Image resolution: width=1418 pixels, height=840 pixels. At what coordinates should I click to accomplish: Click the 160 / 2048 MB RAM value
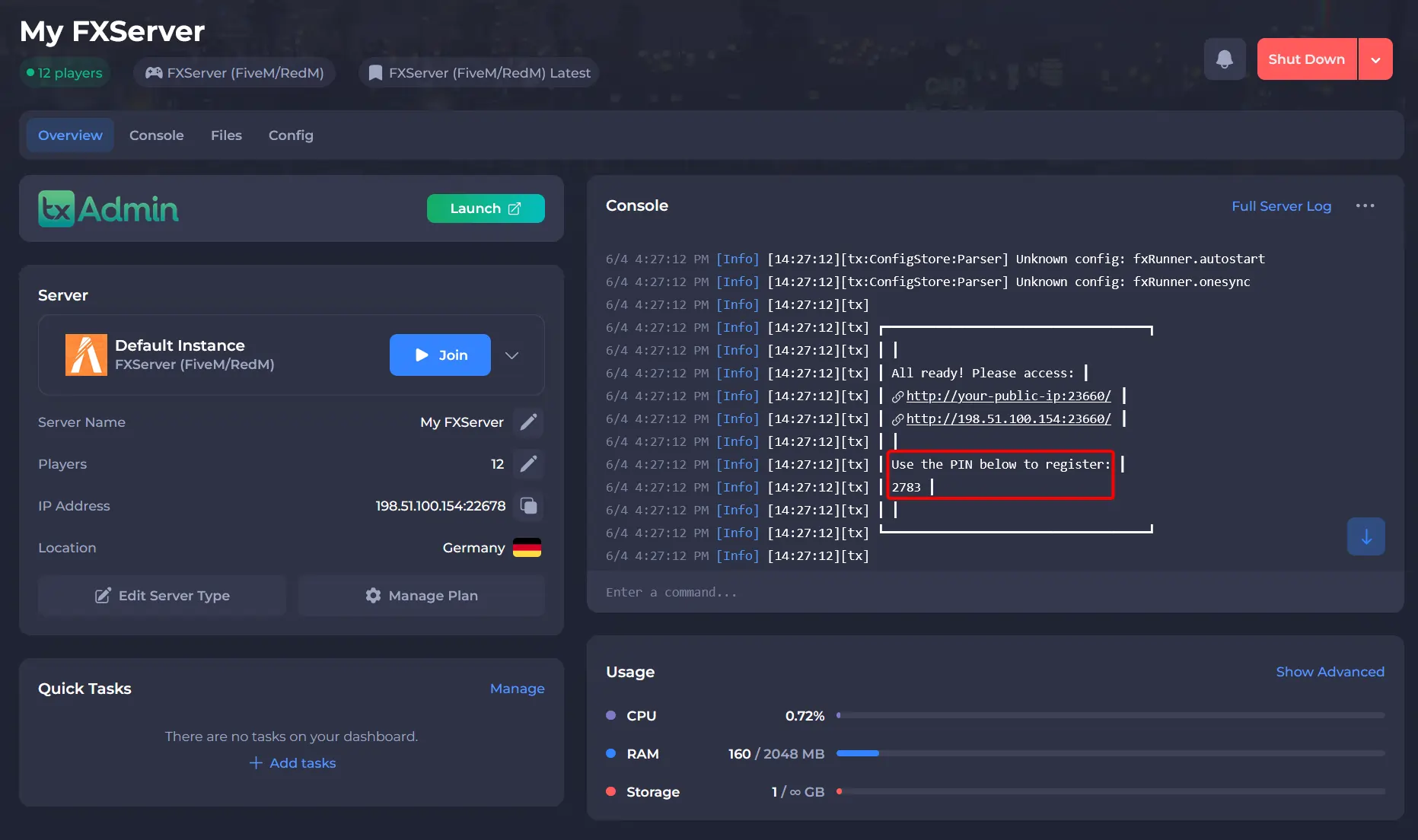tap(776, 754)
